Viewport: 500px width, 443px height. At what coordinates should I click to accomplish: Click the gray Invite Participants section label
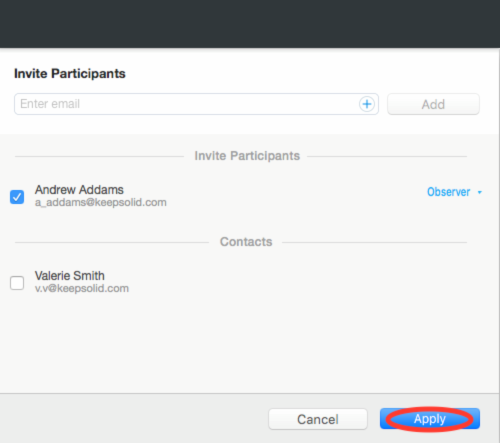tap(247, 156)
